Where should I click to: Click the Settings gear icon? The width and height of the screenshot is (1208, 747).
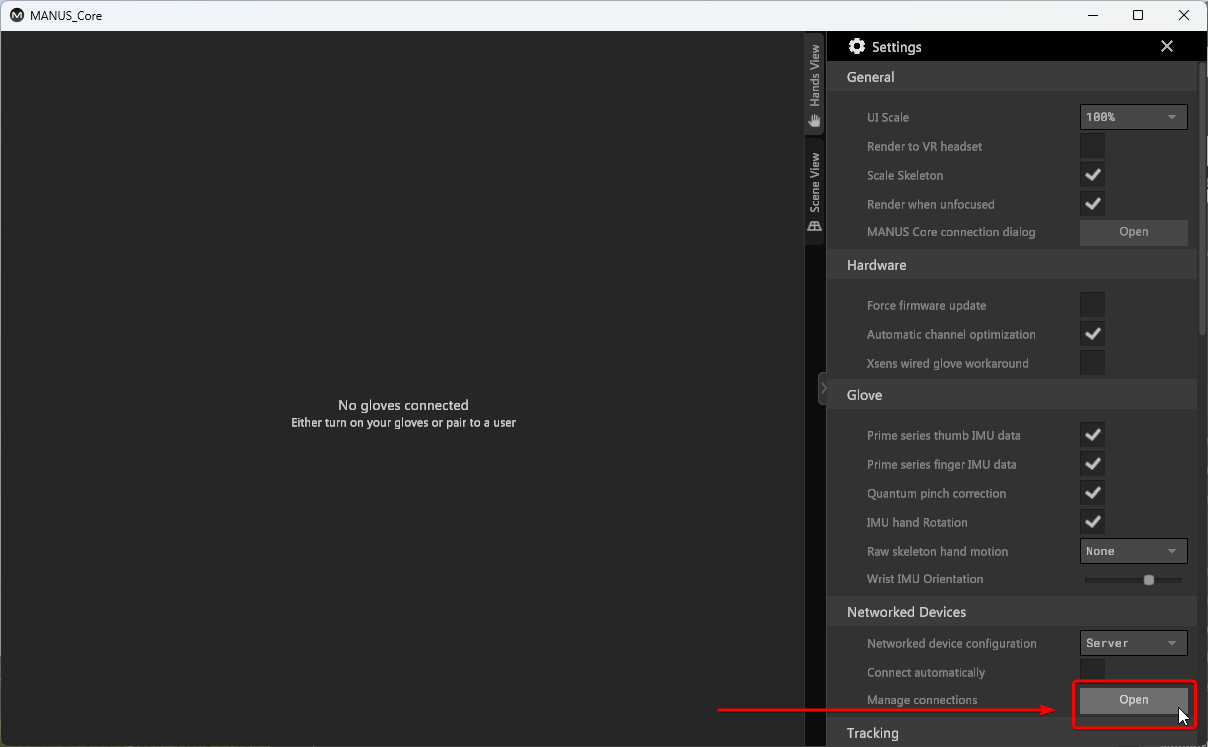pos(856,47)
